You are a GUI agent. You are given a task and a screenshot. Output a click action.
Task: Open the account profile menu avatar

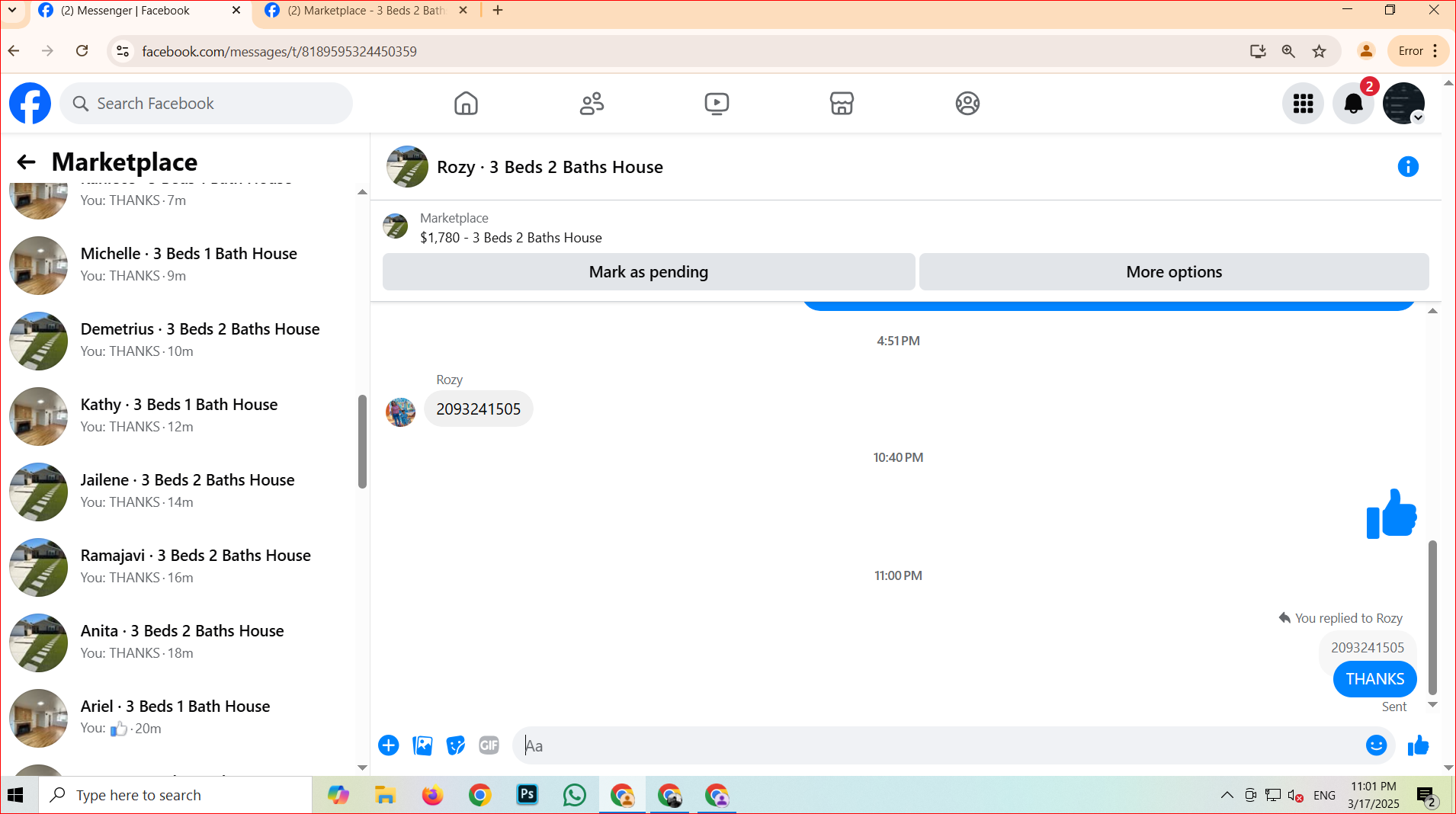click(x=1403, y=103)
